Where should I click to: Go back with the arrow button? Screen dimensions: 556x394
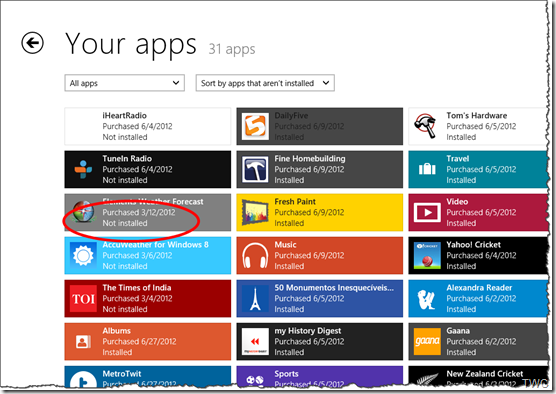(32, 43)
